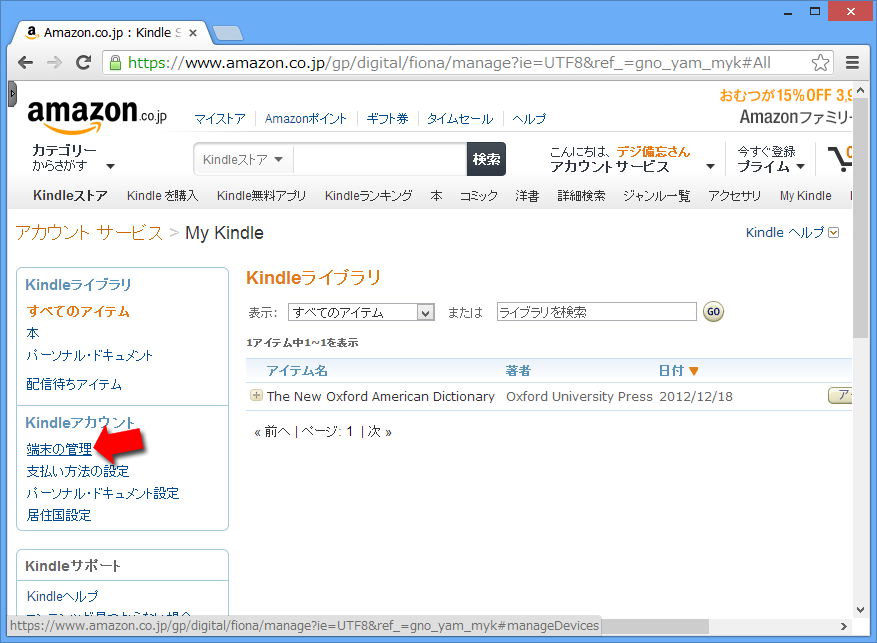
Task: Select すべてのアイテム in sidebar
Action: (x=78, y=311)
